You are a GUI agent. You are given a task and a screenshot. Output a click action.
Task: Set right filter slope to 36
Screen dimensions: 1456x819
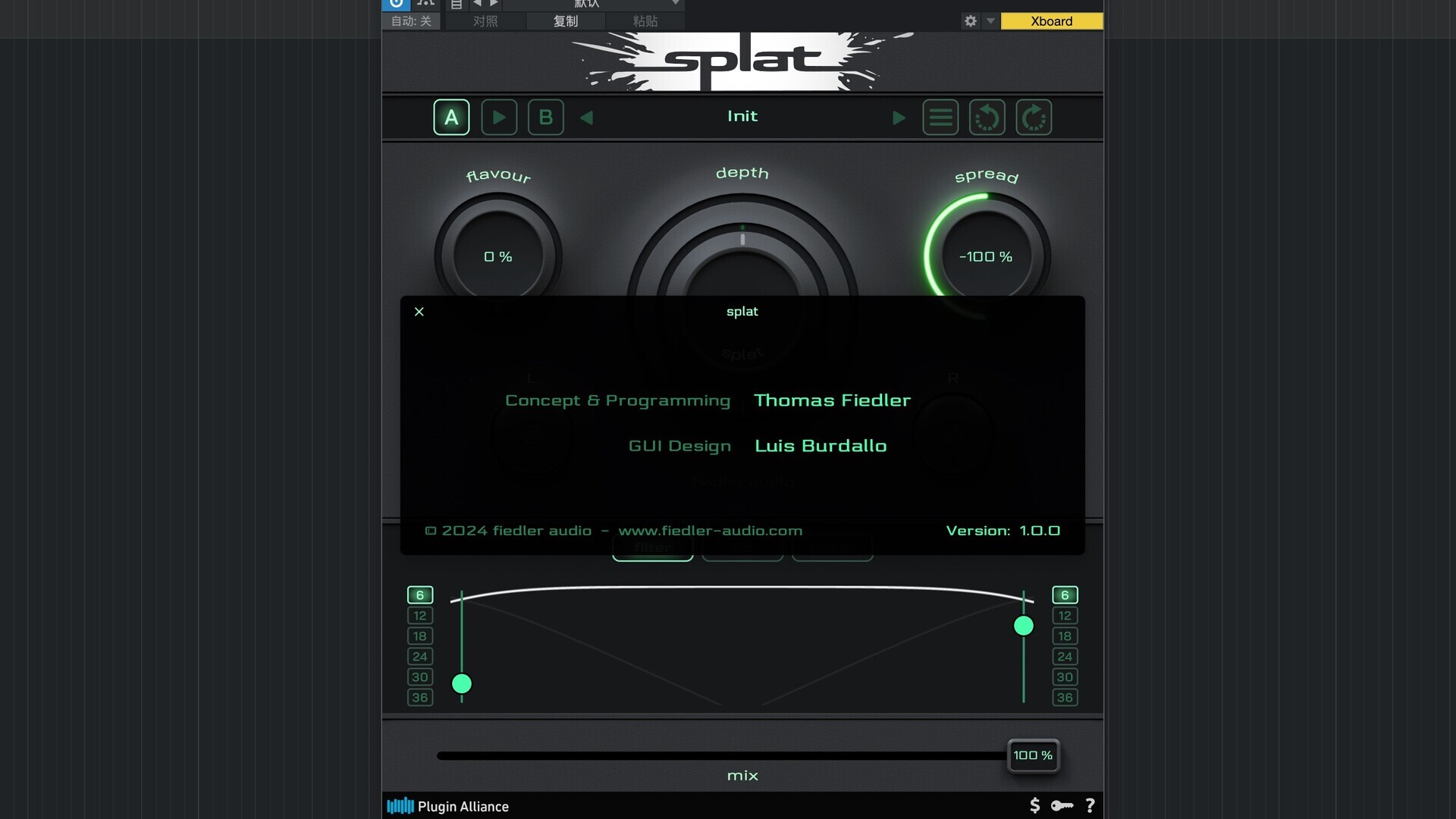(x=1065, y=698)
